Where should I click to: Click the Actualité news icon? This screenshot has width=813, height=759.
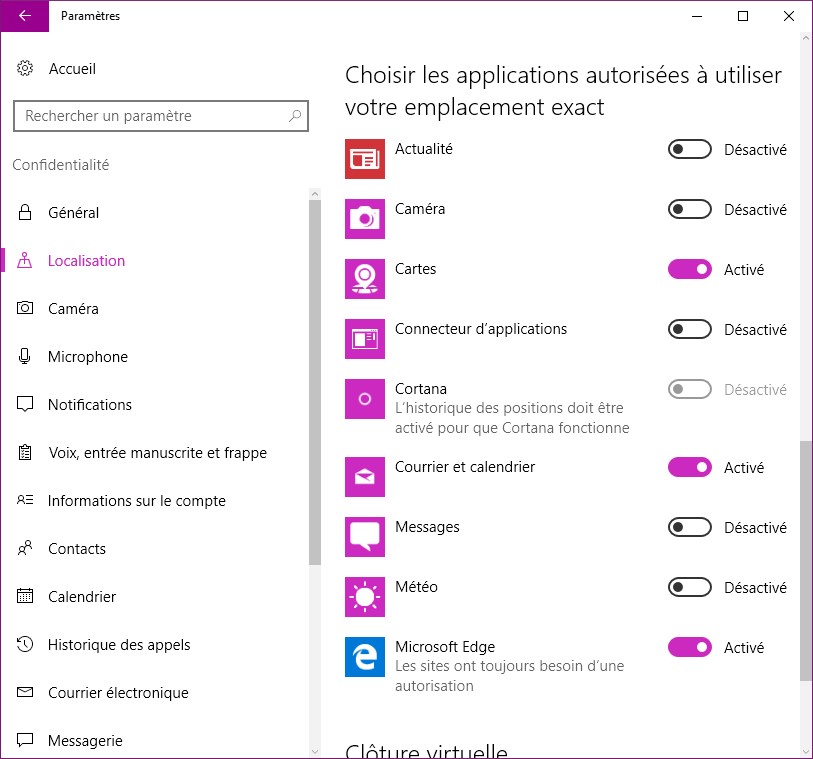tap(364, 158)
